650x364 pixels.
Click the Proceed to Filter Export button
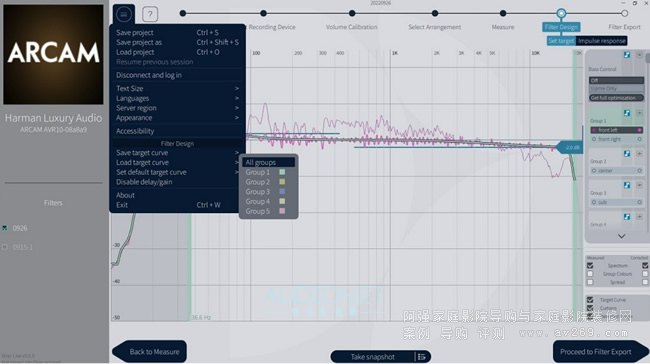[x=596, y=352]
